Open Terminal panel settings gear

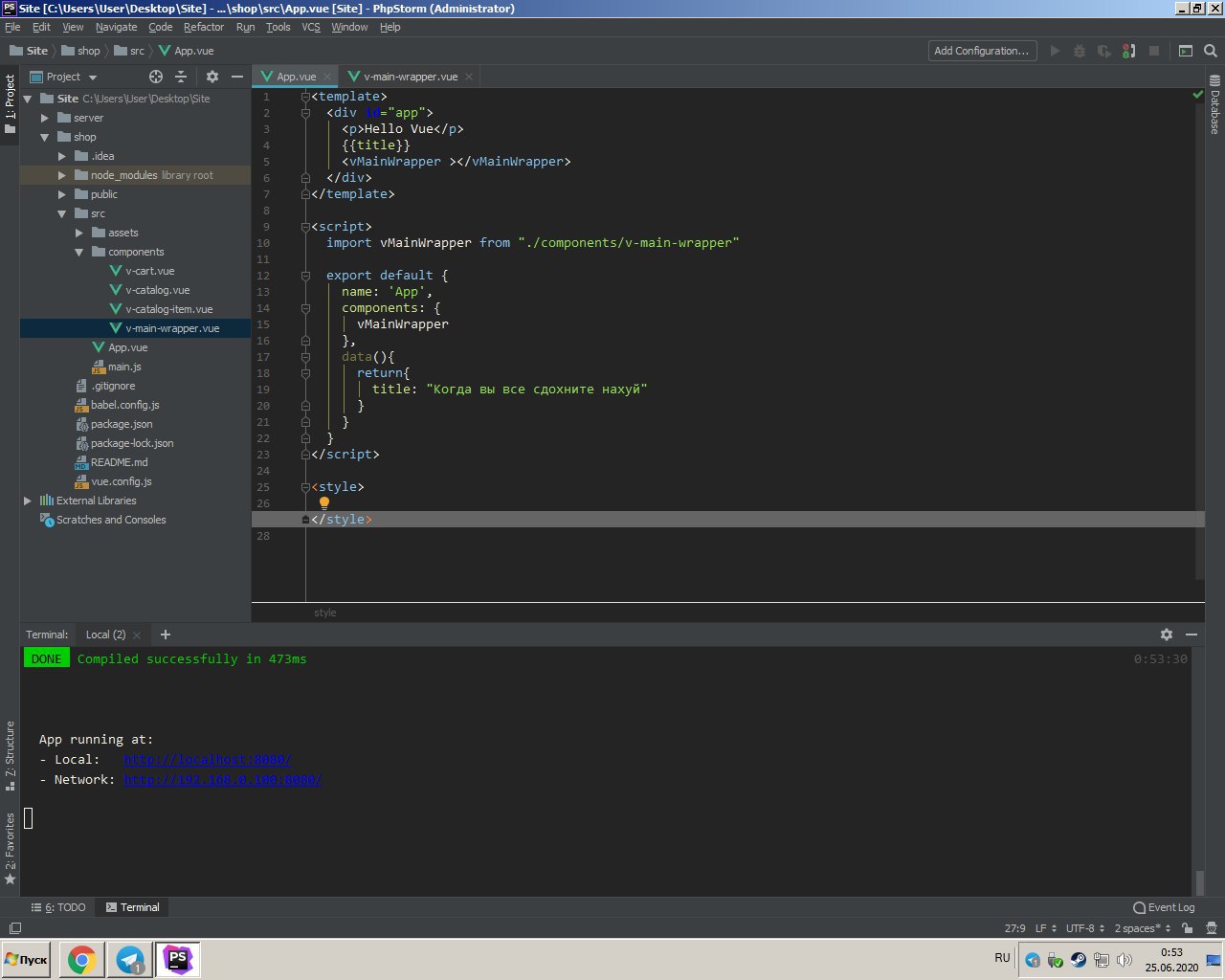click(x=1167, y=635)
